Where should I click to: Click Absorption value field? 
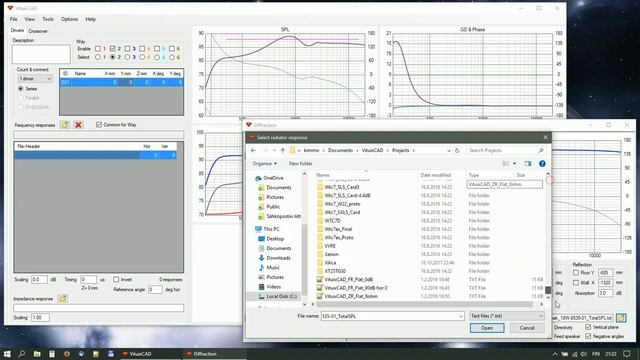click(605, 293)
